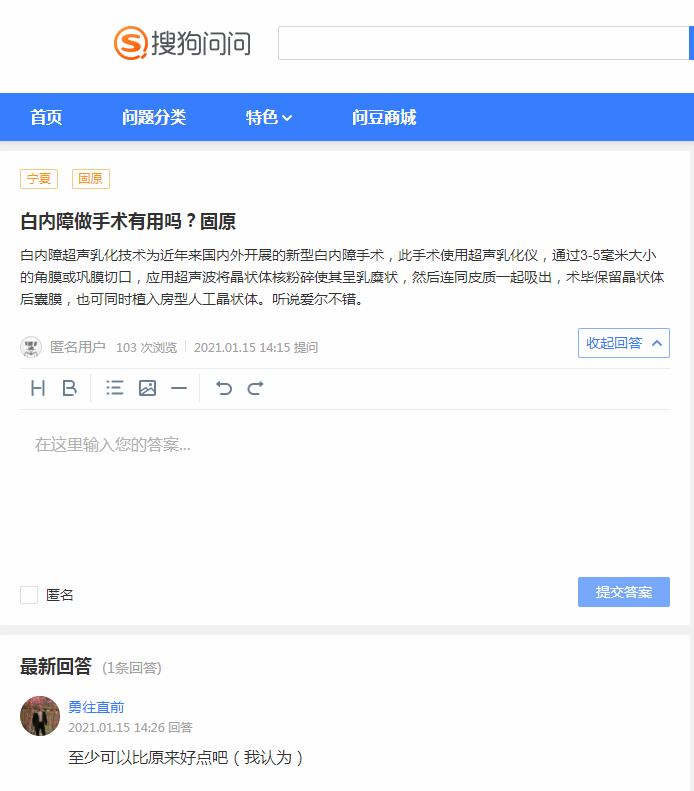This screenshot has width=694, height=791.
Task: Open the 勇往直前 user profile link
Action: [96, 707]
